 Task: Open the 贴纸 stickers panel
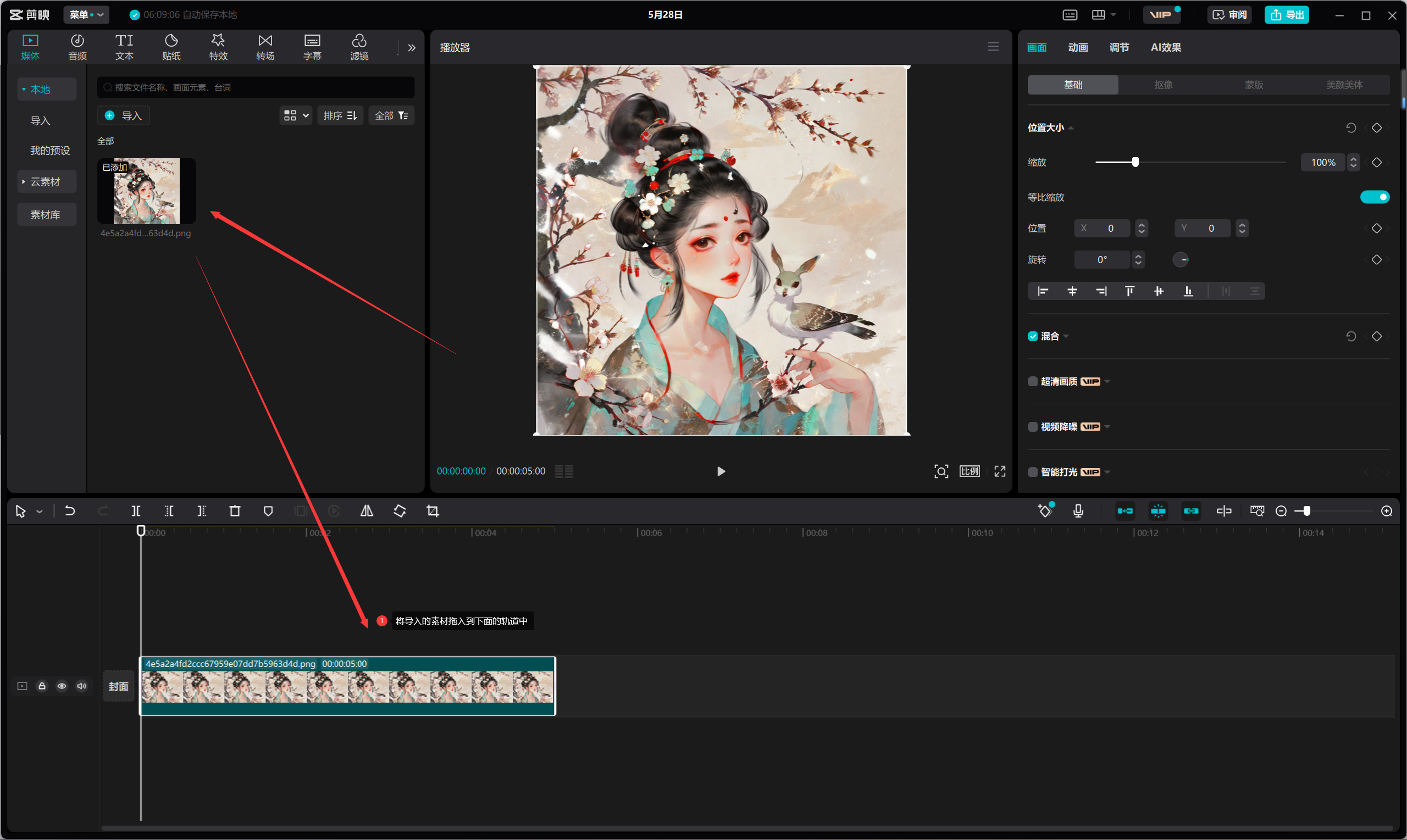pos(171,47)
